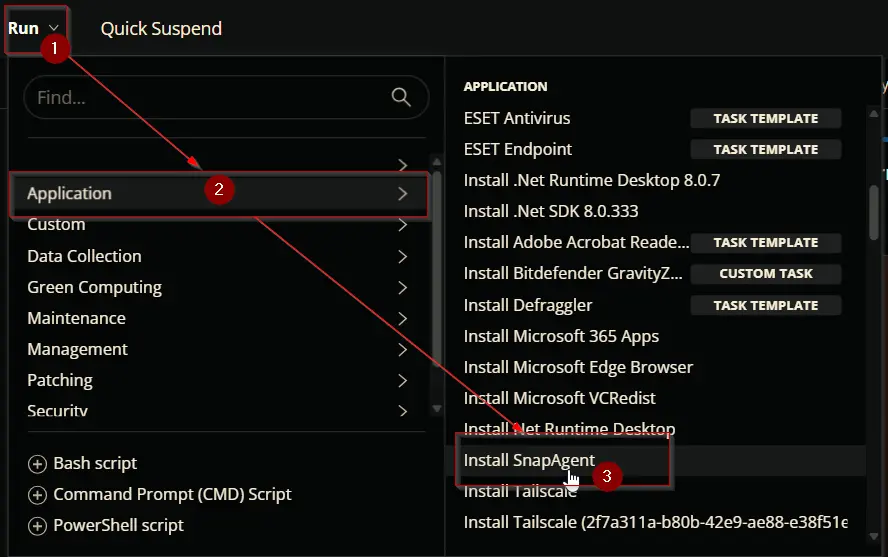888x557 pixels.
Task: Open the Green Computing category
Action: [95, 288]
